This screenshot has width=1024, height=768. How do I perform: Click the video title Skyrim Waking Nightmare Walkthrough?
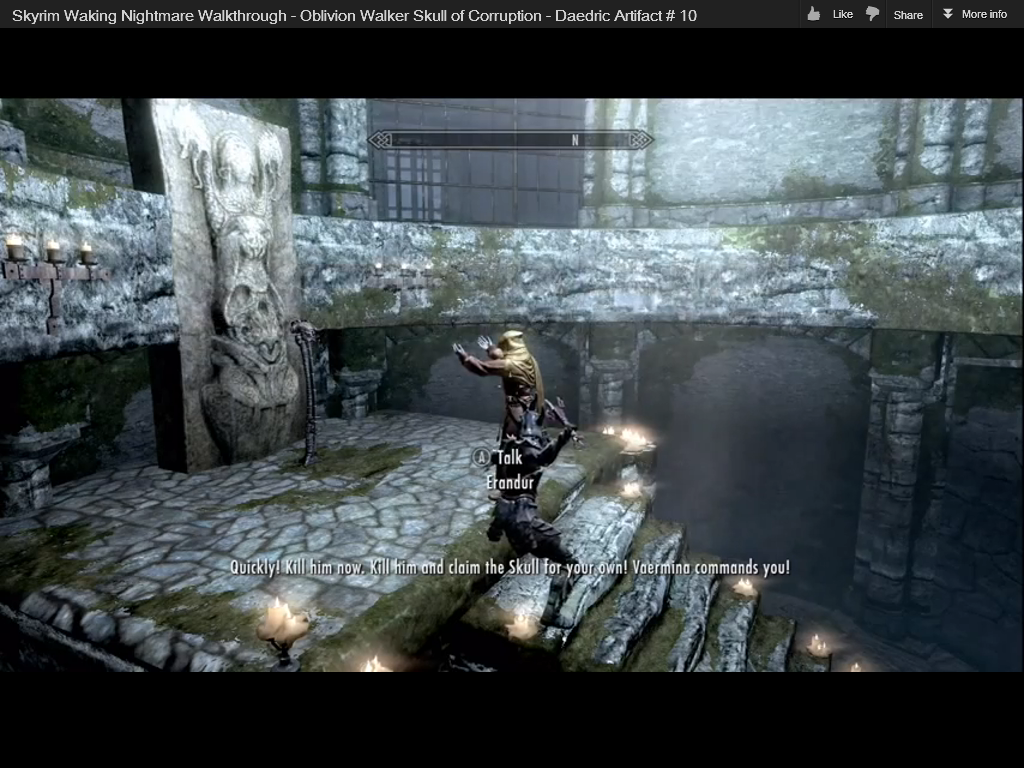[354, 15]
